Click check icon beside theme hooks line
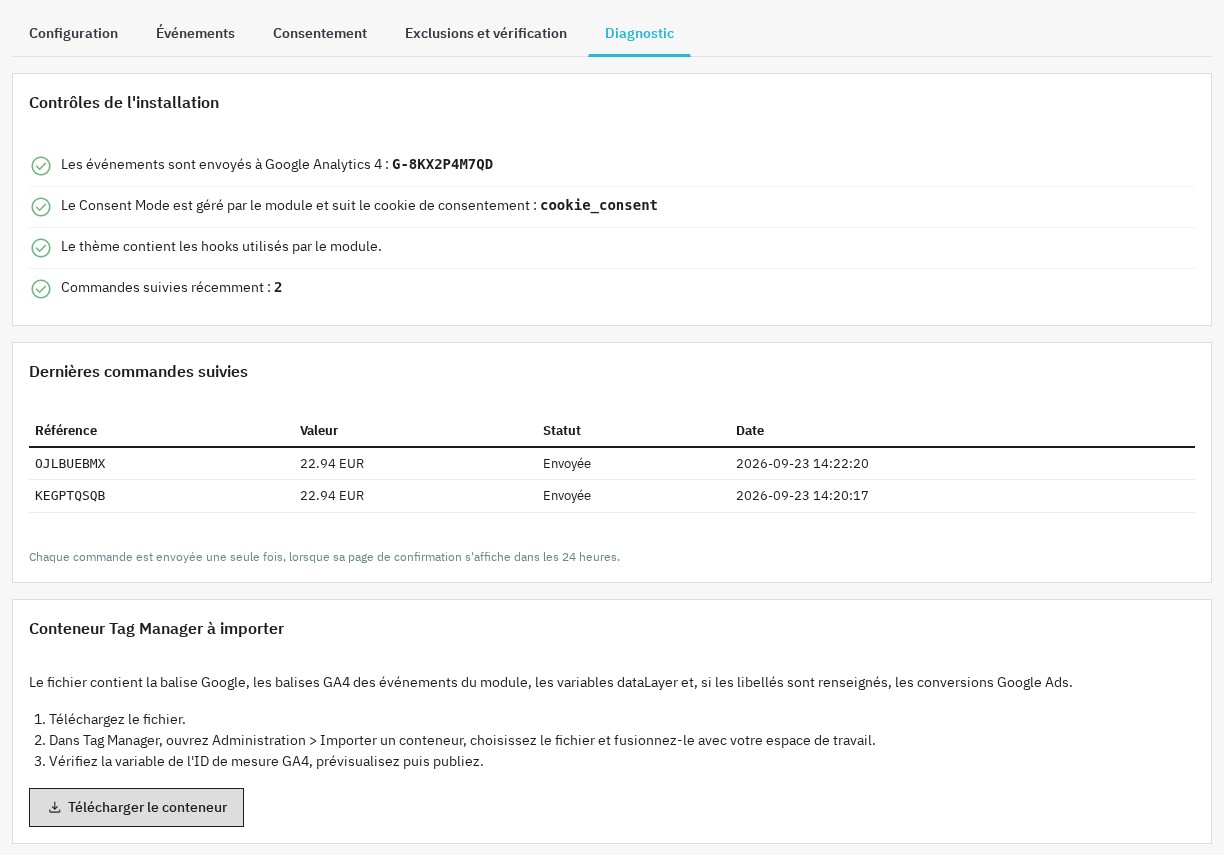This screenshot has height=855, width=1224. click(41, 247)
